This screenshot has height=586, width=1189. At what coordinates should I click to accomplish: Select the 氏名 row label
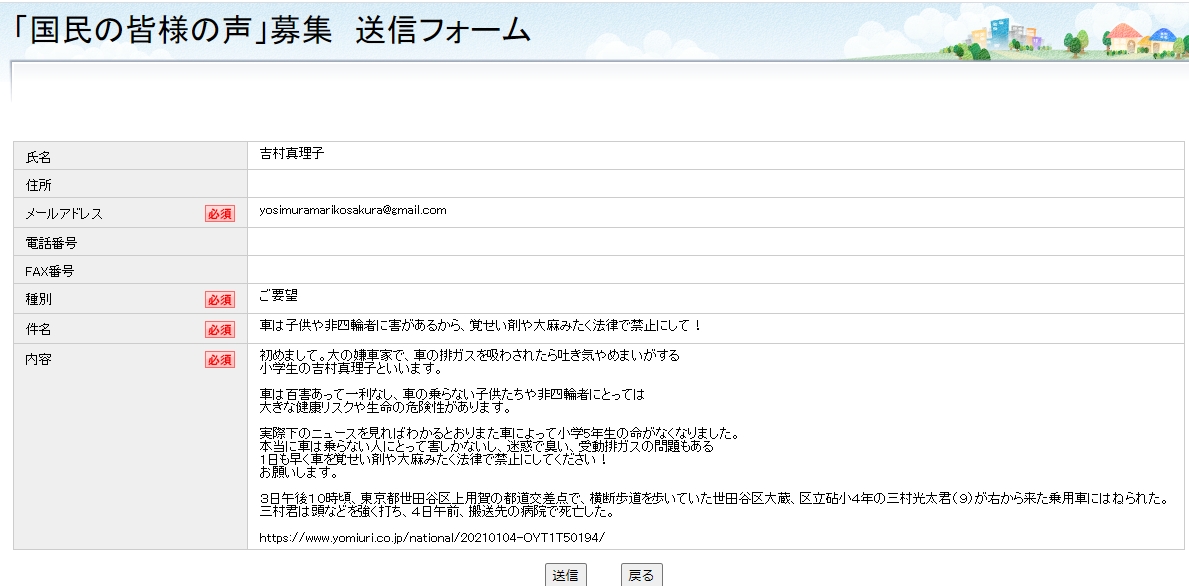(38, 157)
